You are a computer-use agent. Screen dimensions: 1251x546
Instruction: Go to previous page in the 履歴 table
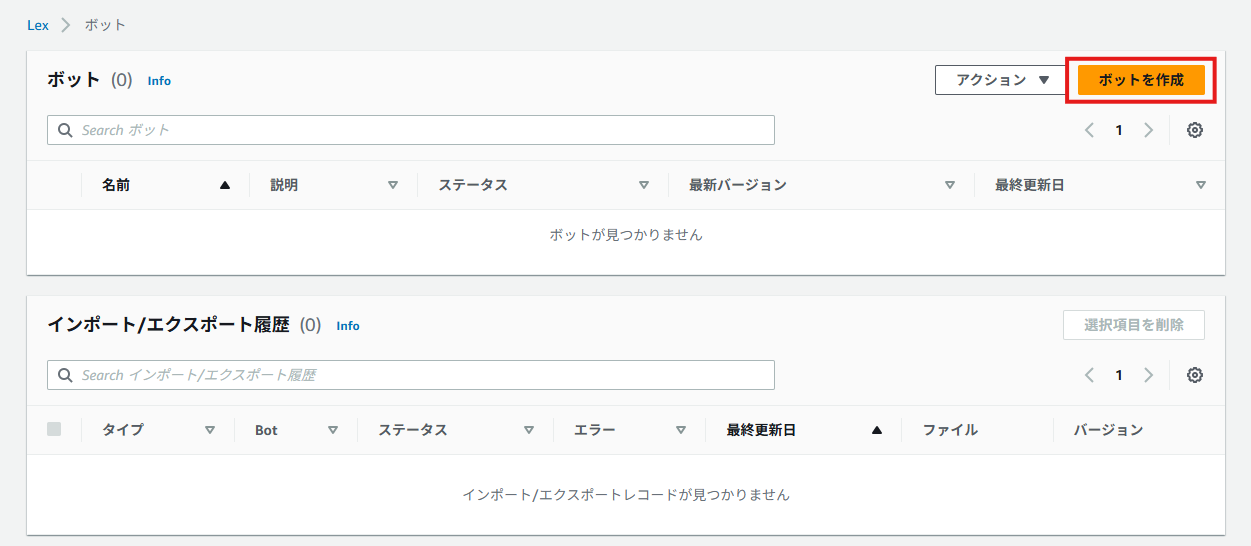(1090, 375)
